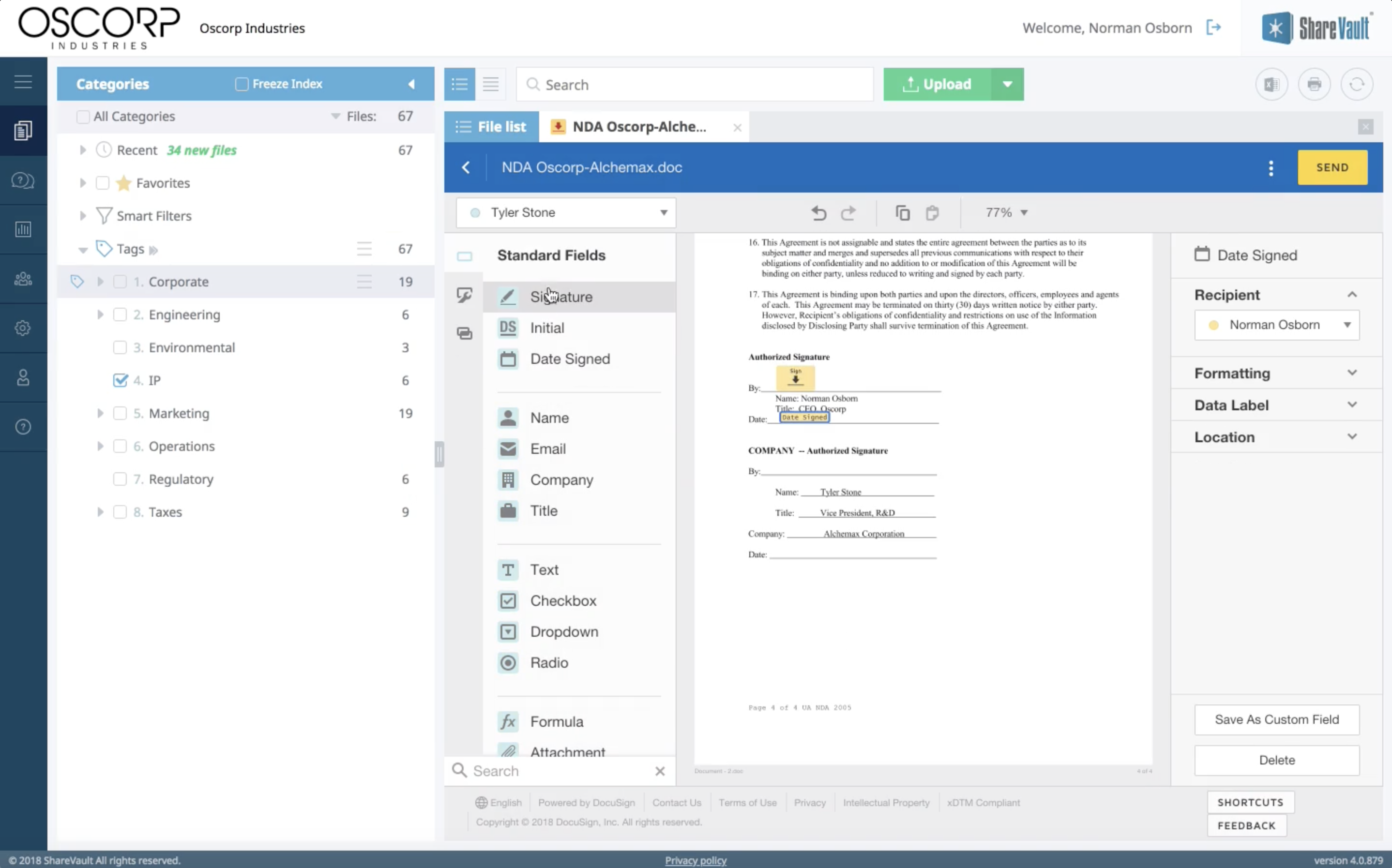Expand the Recent files tree node
The height and width of the screenshot is (868, 1392).
tap(83, 150)
